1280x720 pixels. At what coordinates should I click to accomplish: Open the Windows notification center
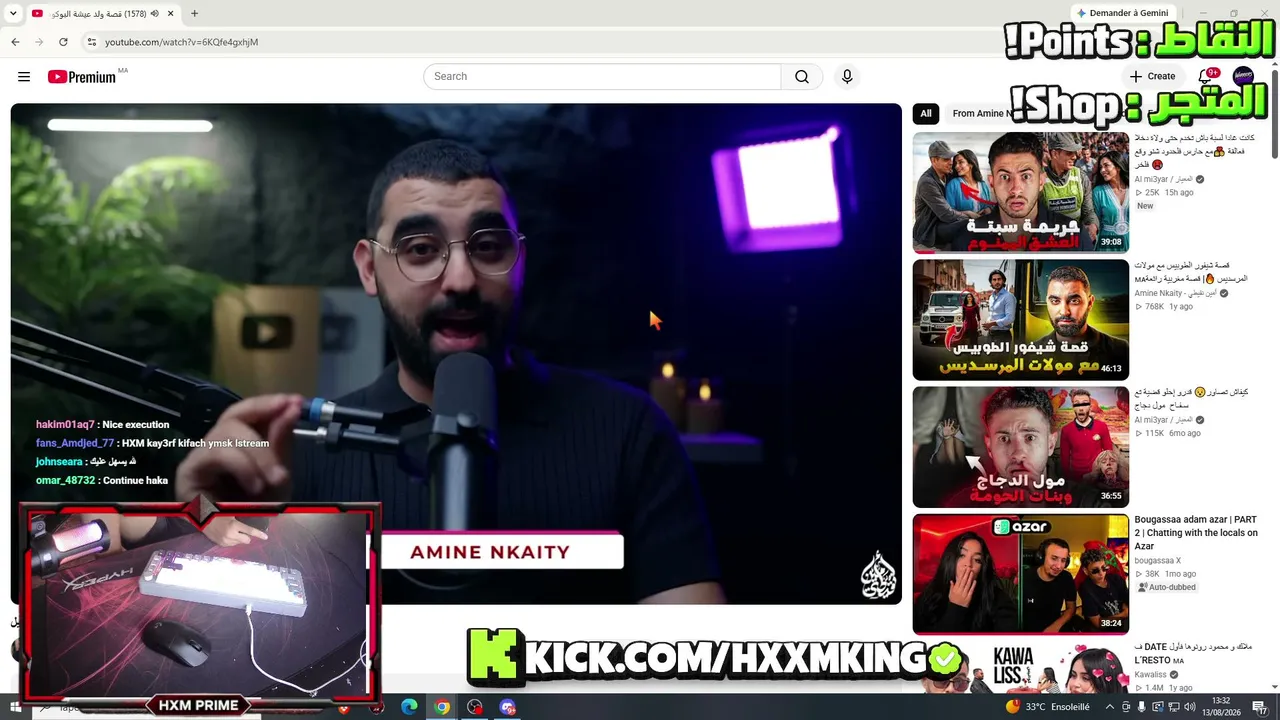(1259, 707)
